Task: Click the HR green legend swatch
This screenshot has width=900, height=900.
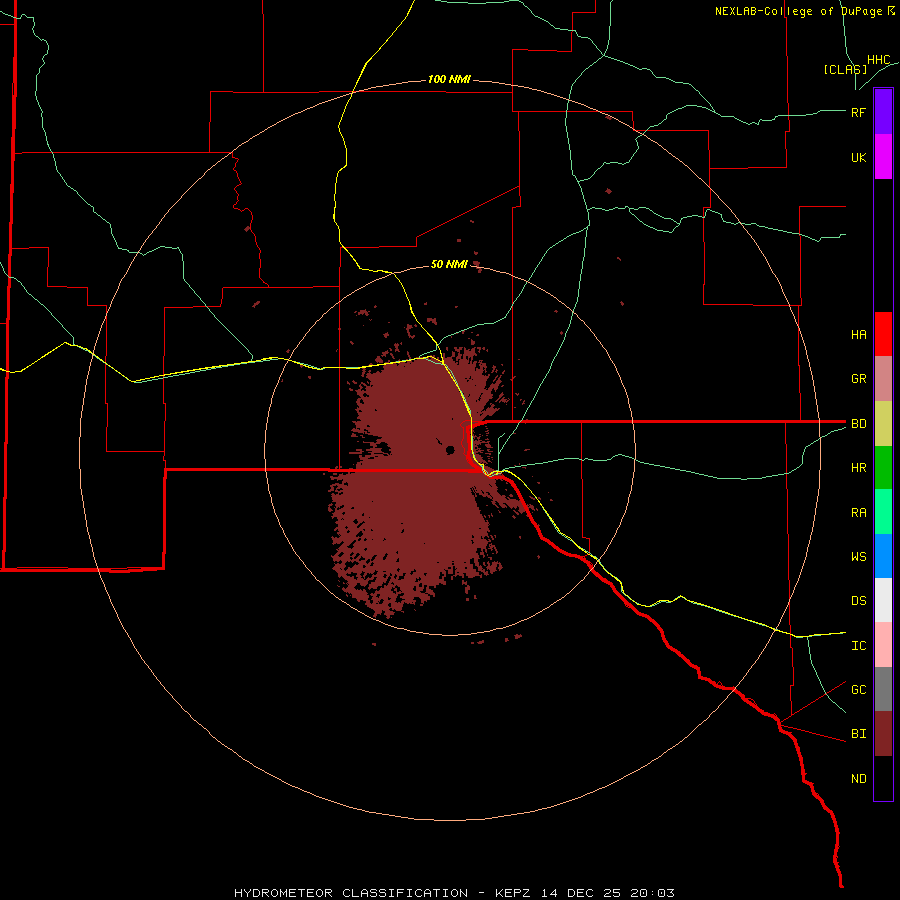Action: coord(883,467)
